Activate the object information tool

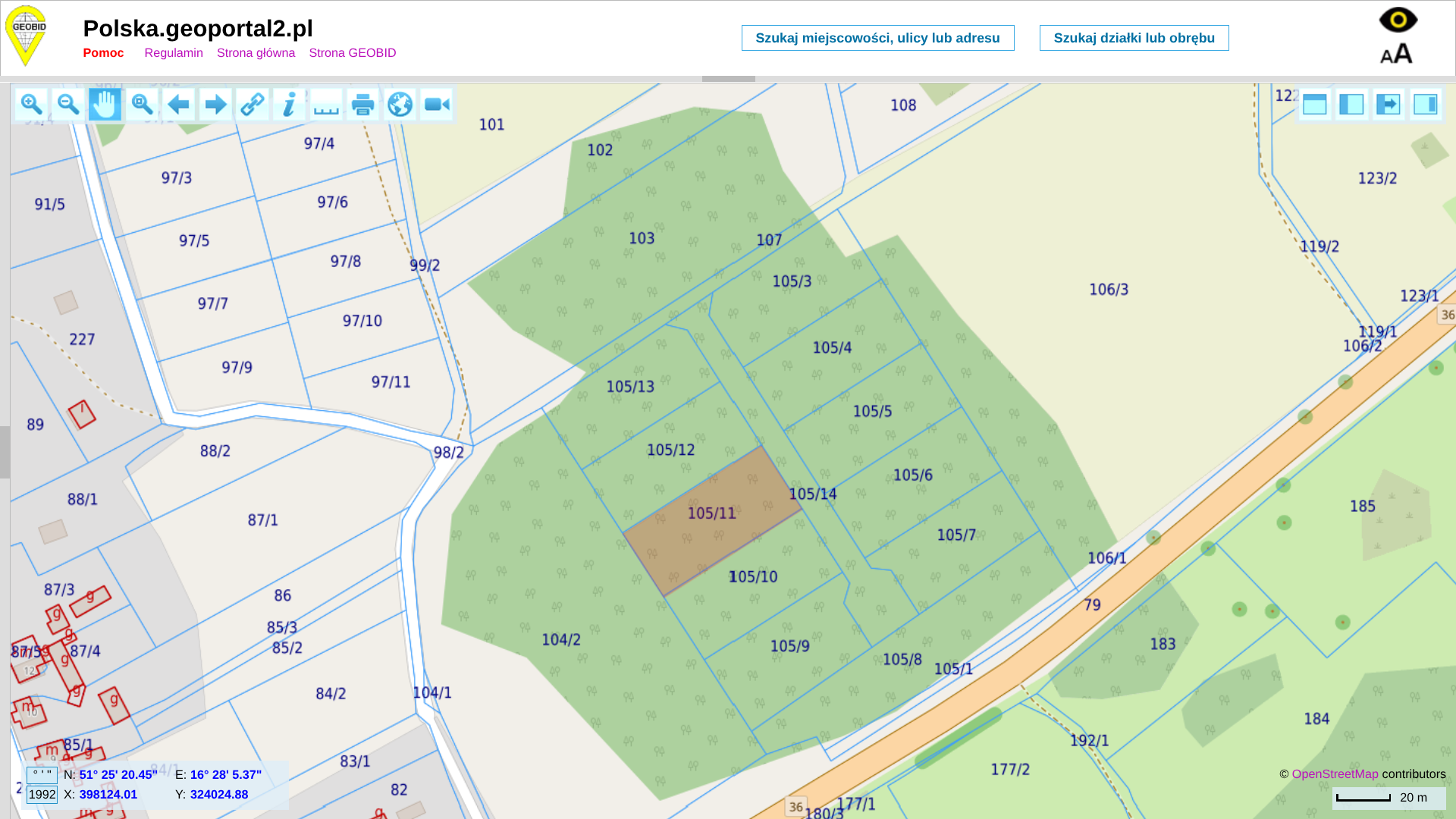[290, 105]
